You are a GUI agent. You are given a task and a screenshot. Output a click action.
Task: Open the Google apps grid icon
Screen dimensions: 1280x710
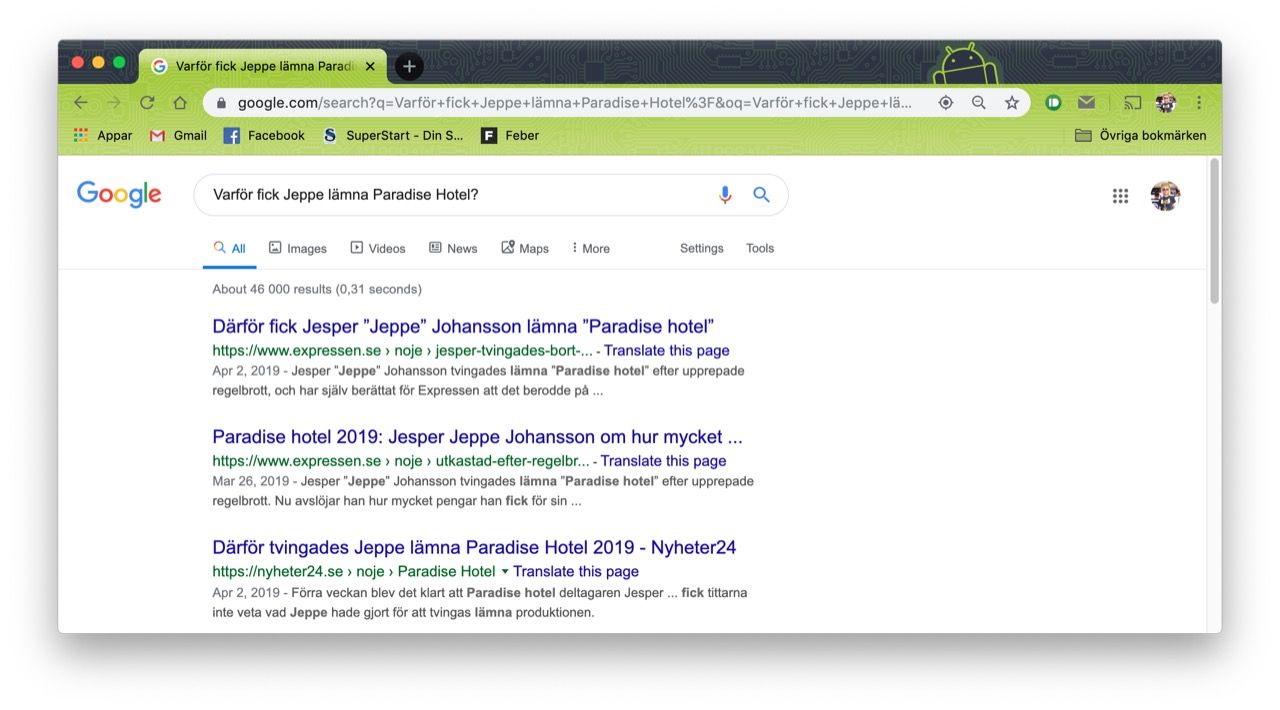point(1120,196)
